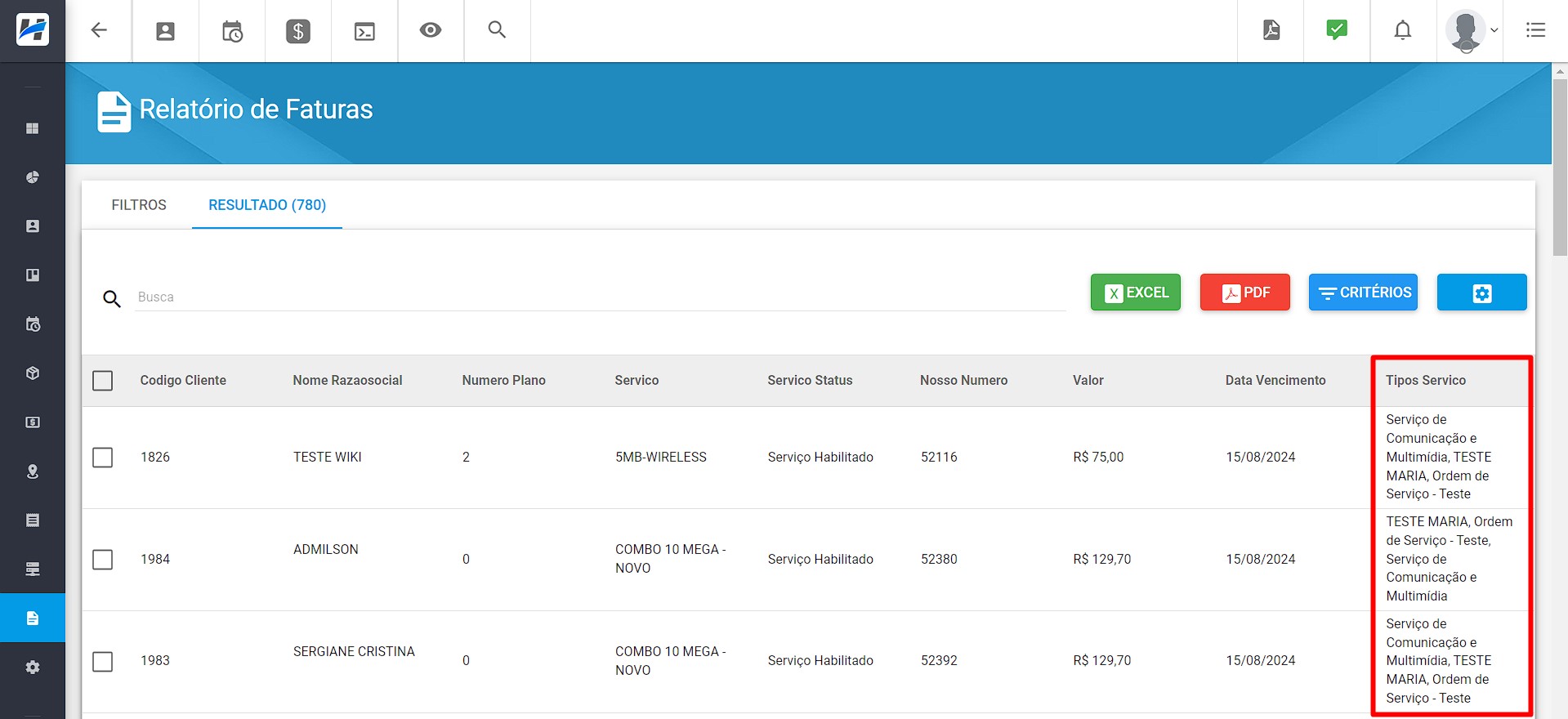Click the green checked chat icon

coord(1336,31)
